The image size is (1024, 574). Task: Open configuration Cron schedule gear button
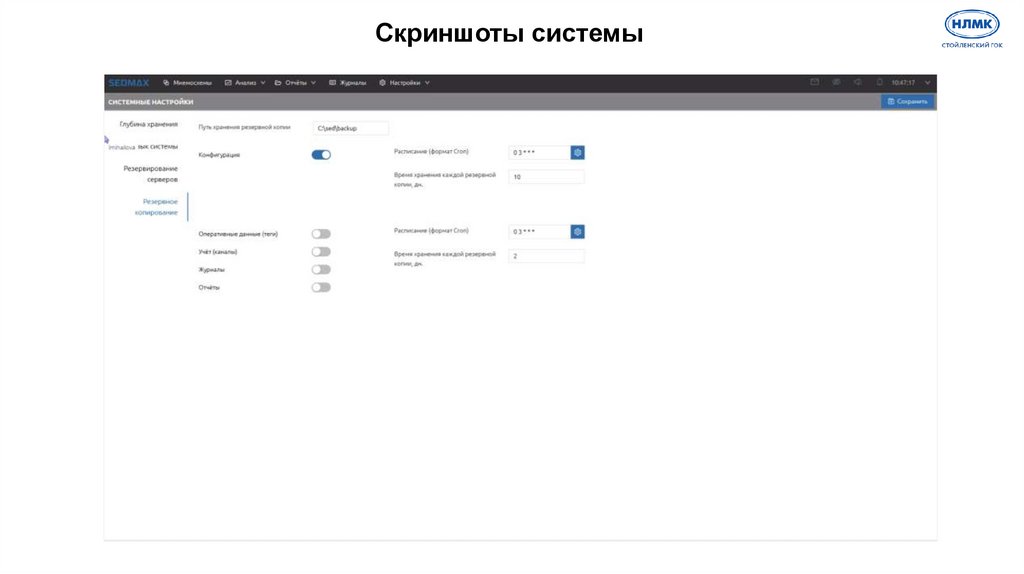(577, 152)
